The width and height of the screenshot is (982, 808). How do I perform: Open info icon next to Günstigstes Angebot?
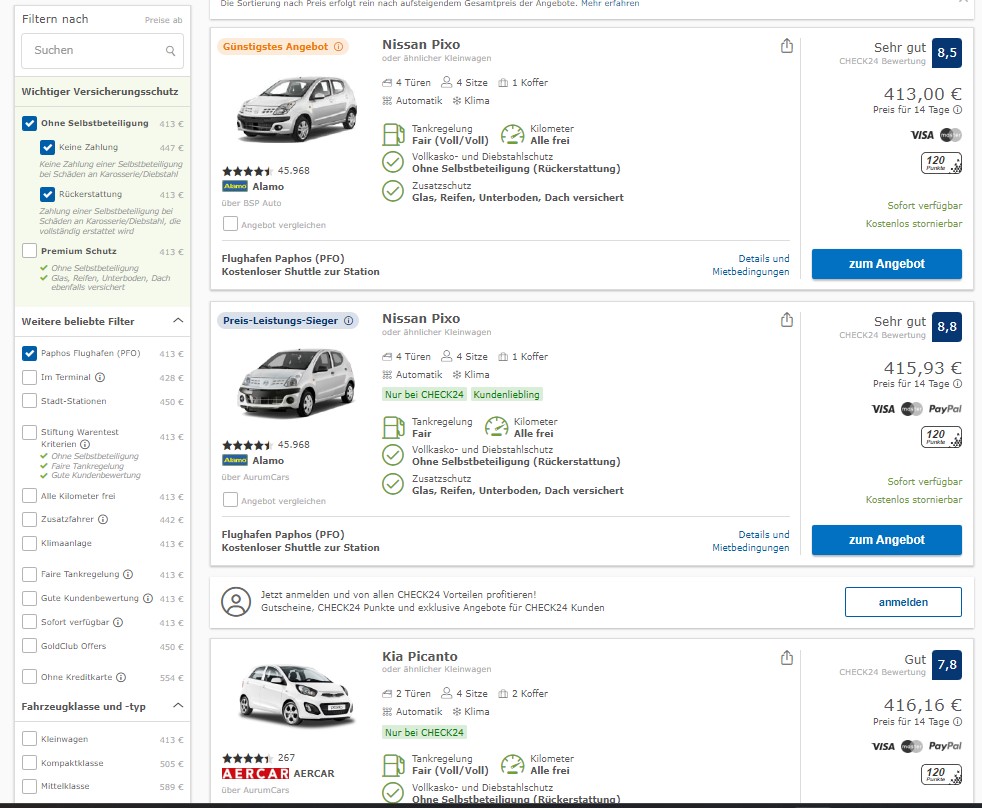pos(338,47)
